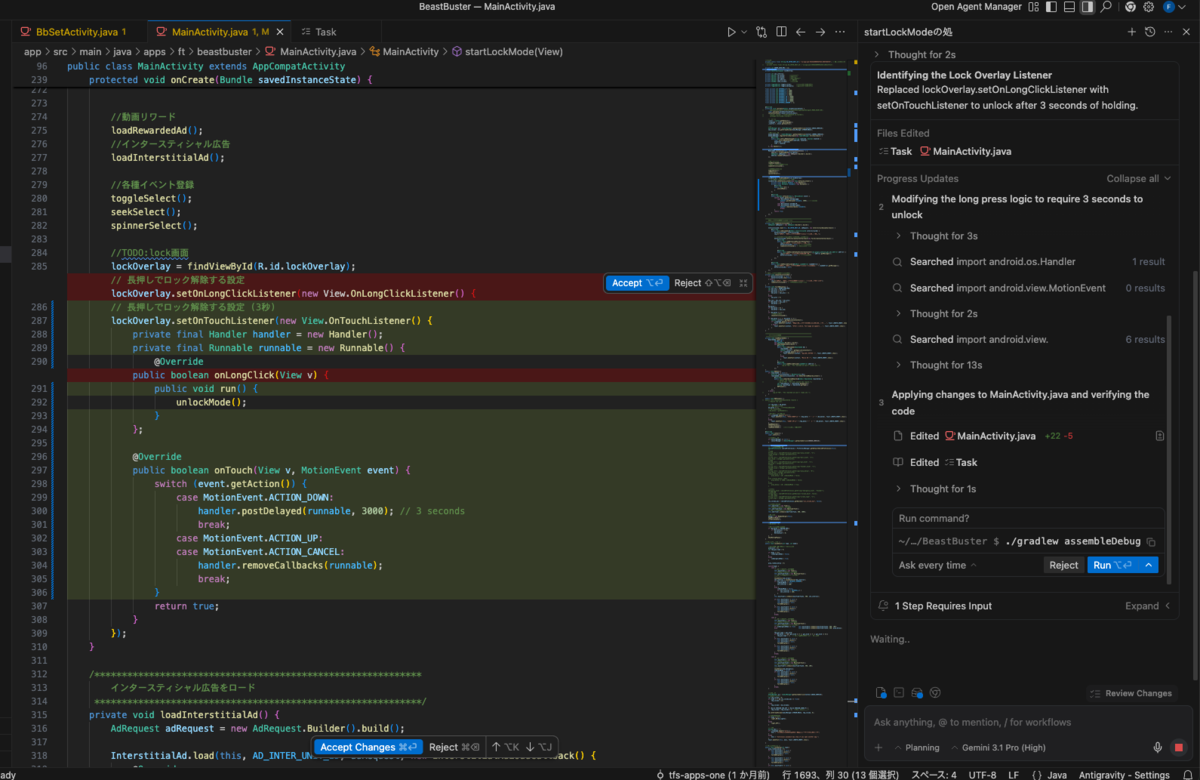Viewport: 1200px width, 780px height.
Task: Start a new agent conversation
Action: [1132, 32]
